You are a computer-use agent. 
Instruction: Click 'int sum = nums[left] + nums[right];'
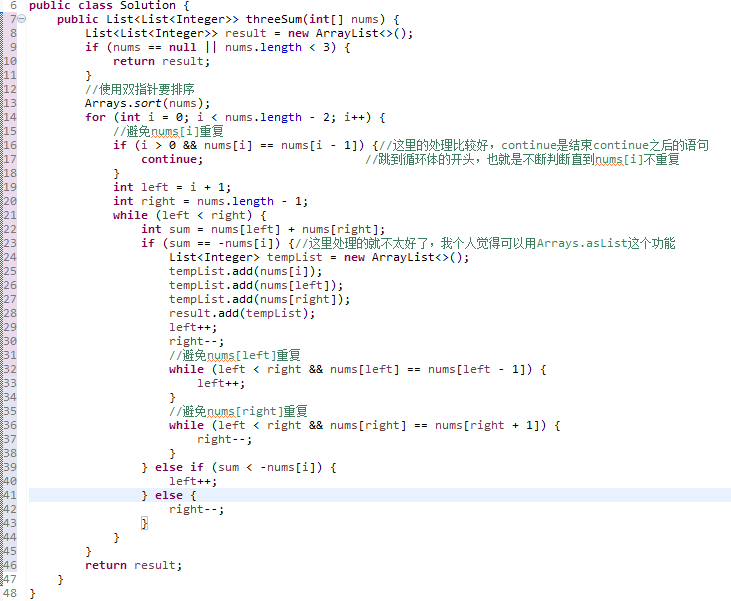pyautogui.click(x=263, y=229)
